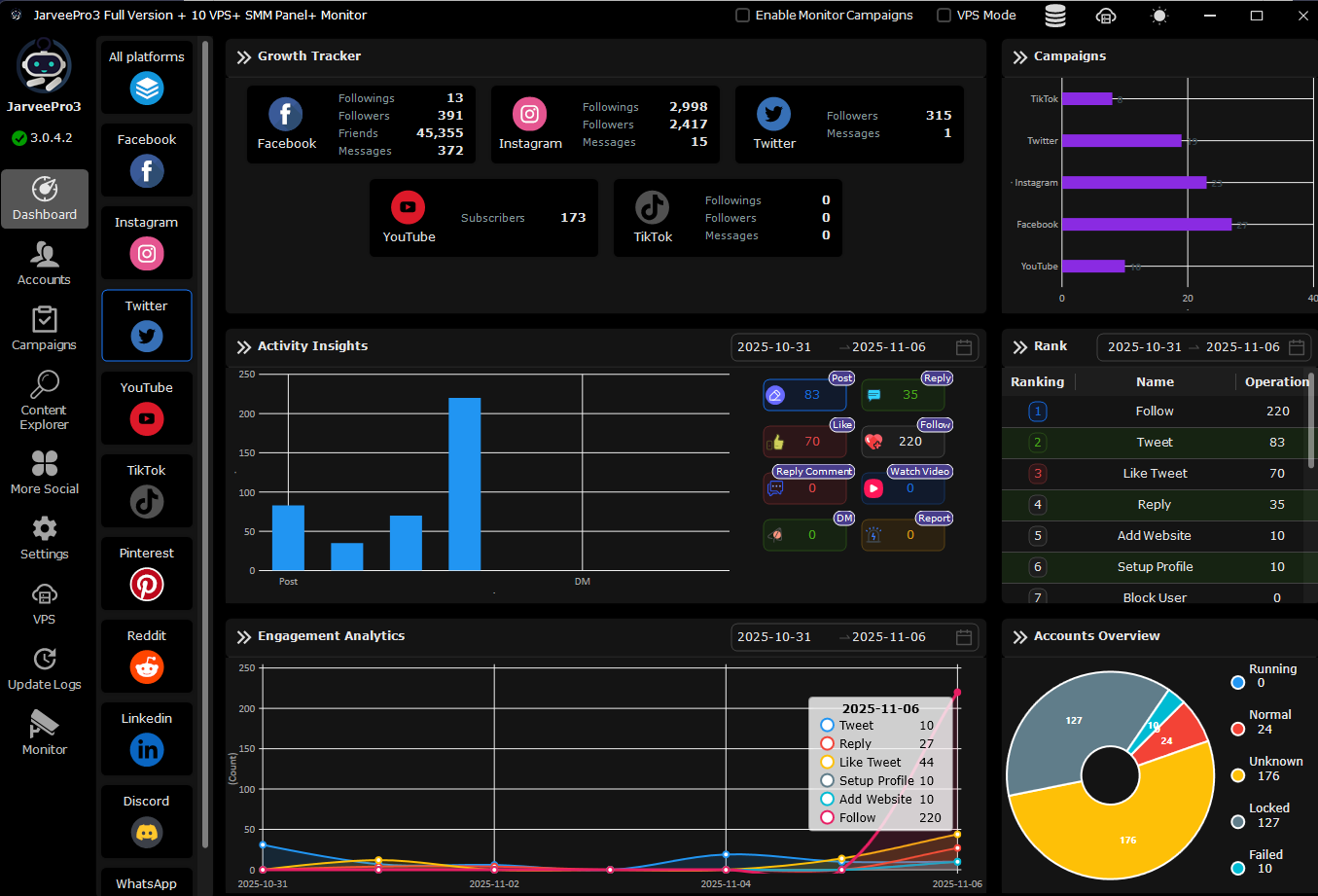Toggle the light/dark theme sun icon

1158,16
